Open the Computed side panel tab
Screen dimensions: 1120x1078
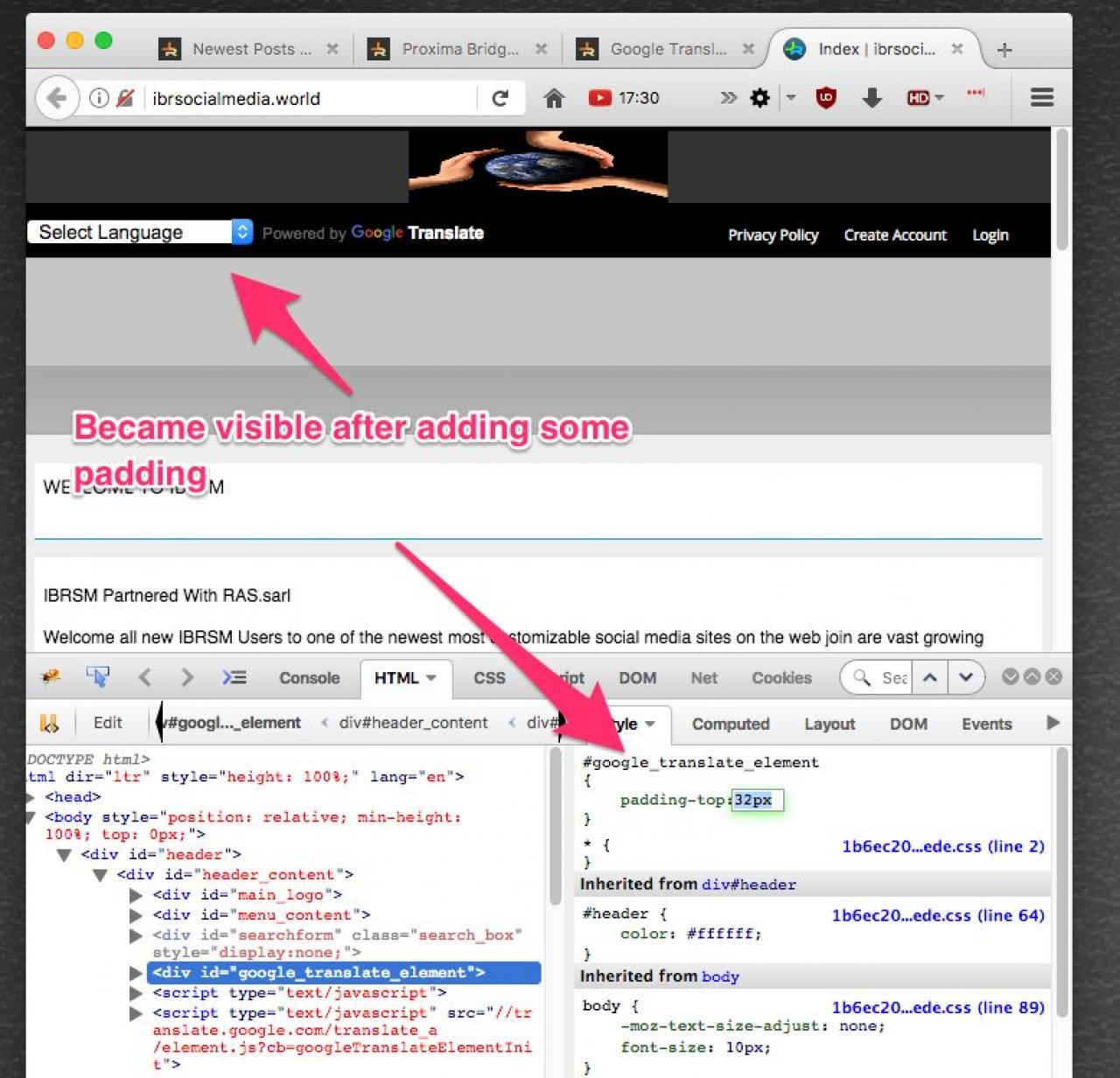731,724
